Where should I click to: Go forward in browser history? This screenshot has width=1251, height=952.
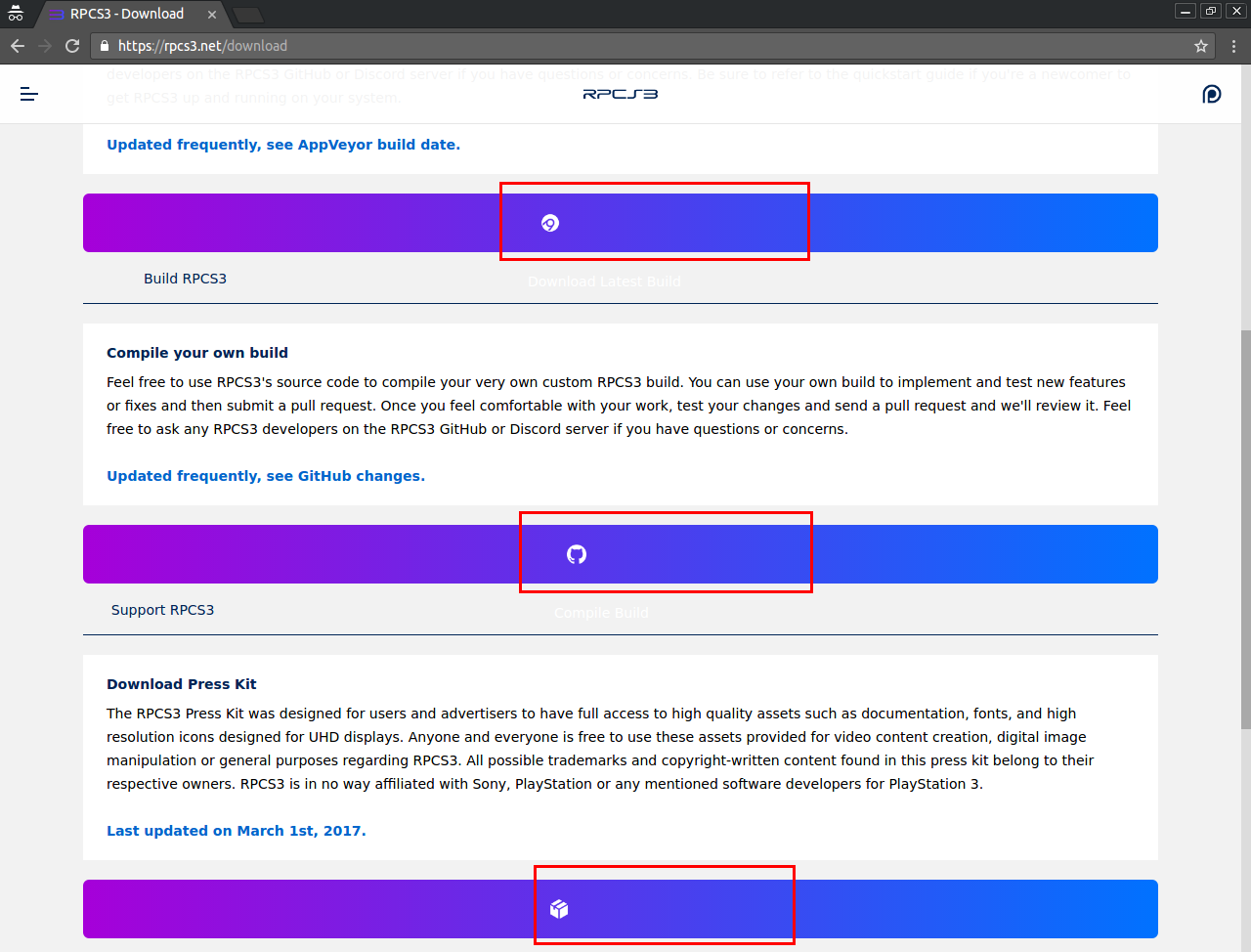[x=45, y=46]
